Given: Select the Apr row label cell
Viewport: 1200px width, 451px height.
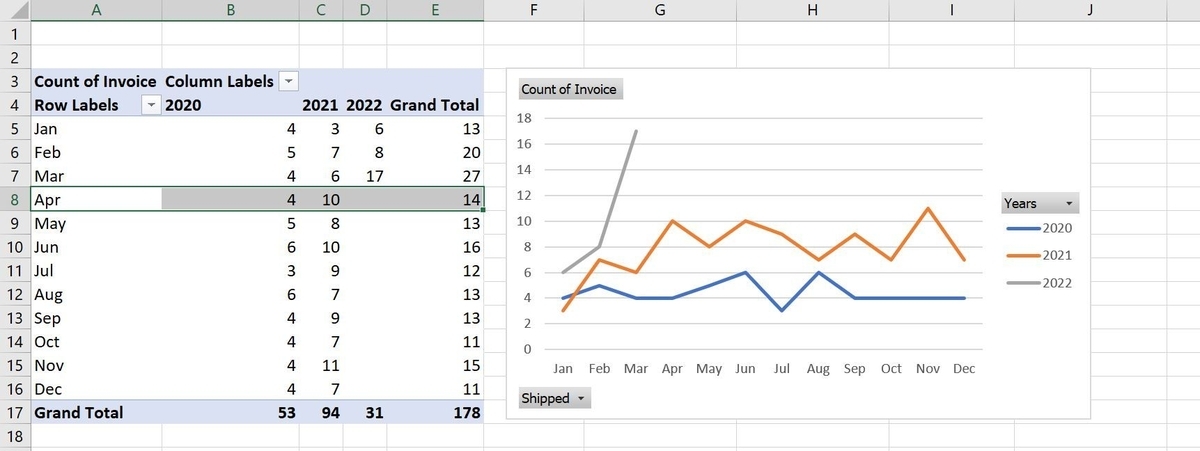Looking at the screenshot, I should (96, 199).
